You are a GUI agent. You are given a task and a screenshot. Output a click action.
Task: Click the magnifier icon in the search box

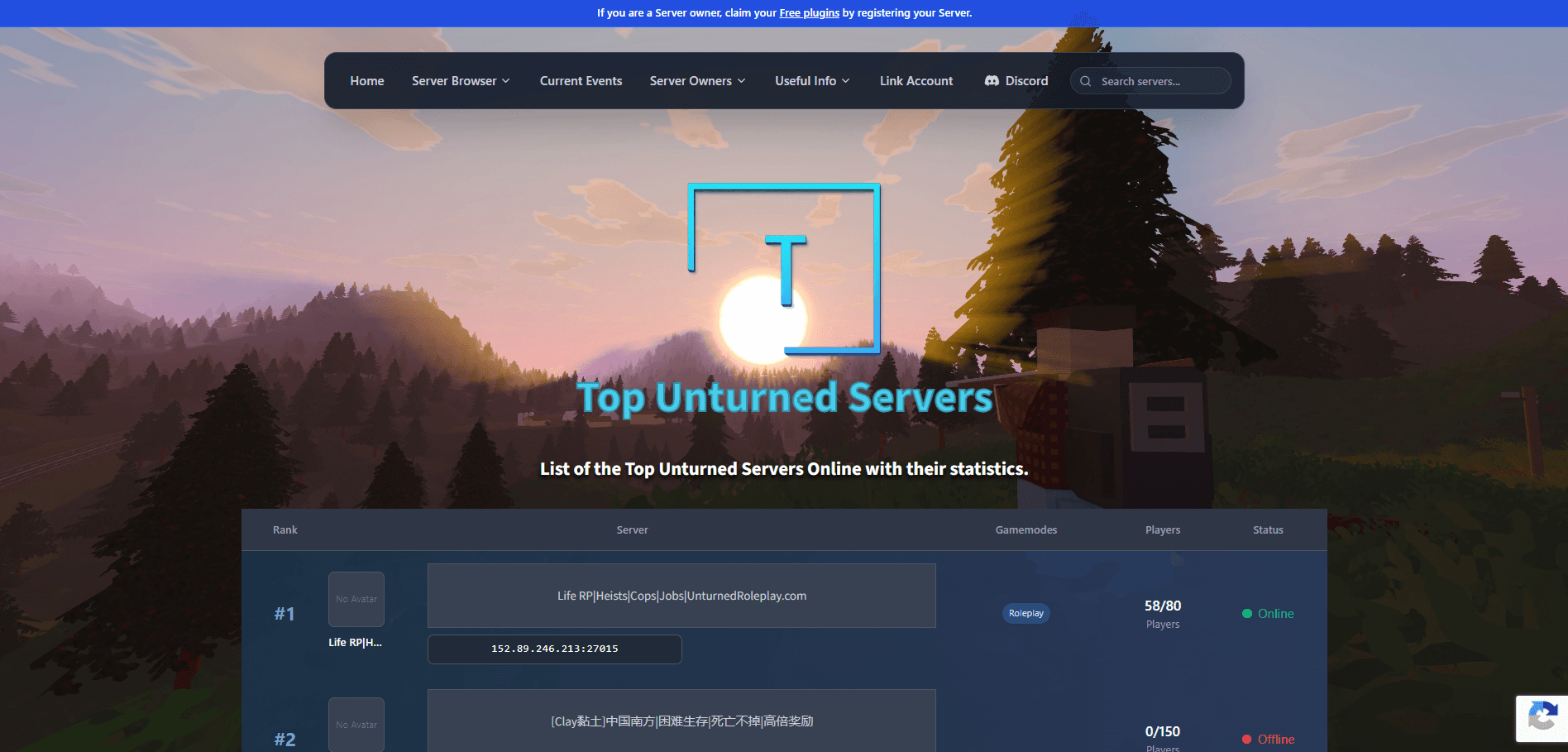coord(1085,80)
